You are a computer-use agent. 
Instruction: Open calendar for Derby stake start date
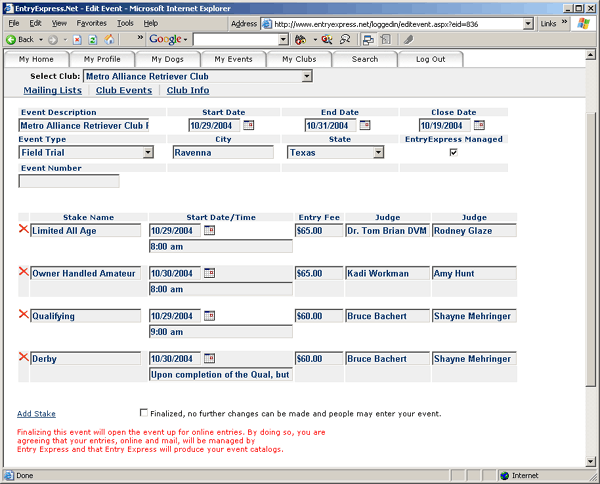pyautogui.click(x=210, y=358)
